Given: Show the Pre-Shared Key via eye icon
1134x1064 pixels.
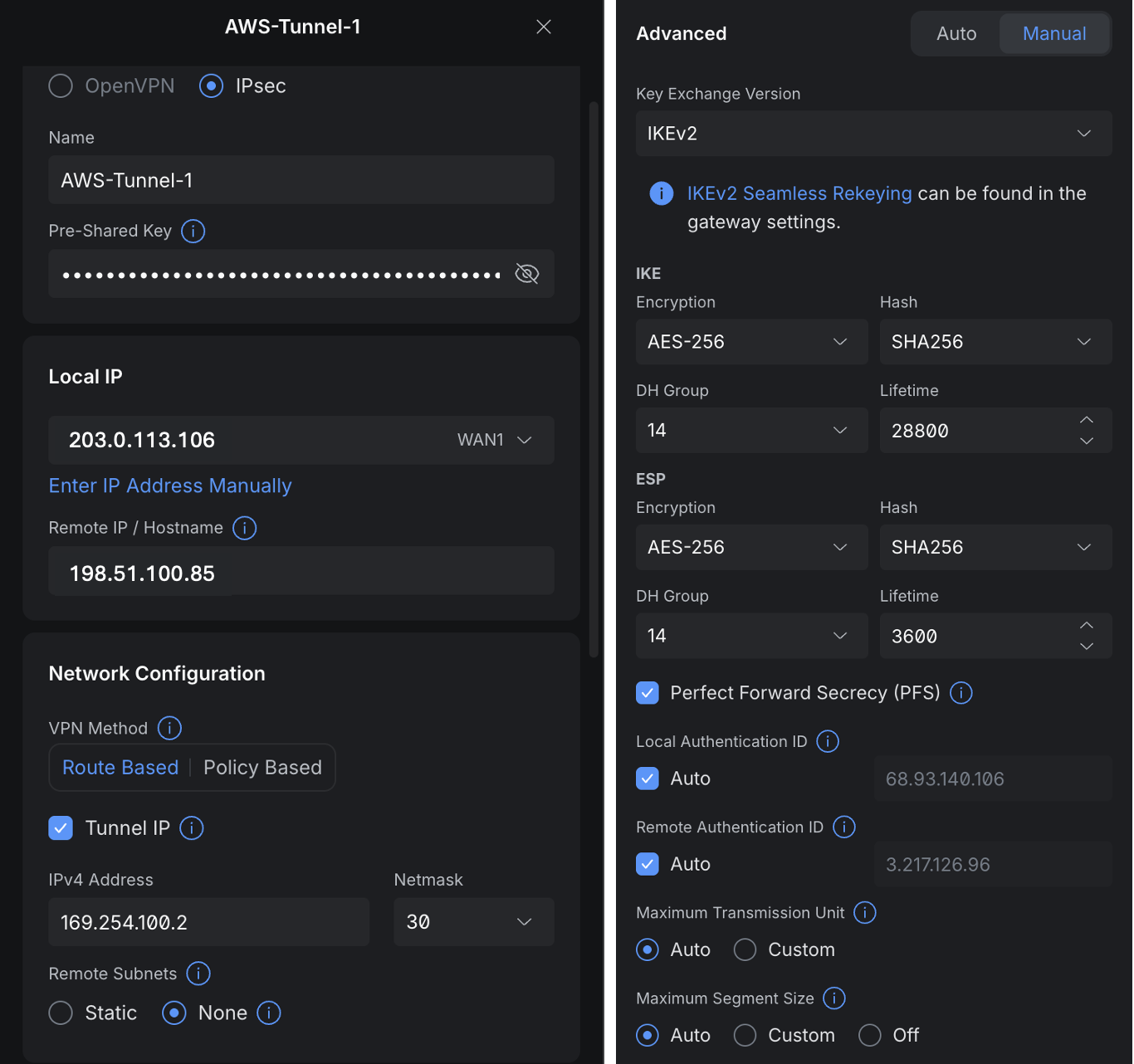Looking at the screenshot, I should (527, 274).
